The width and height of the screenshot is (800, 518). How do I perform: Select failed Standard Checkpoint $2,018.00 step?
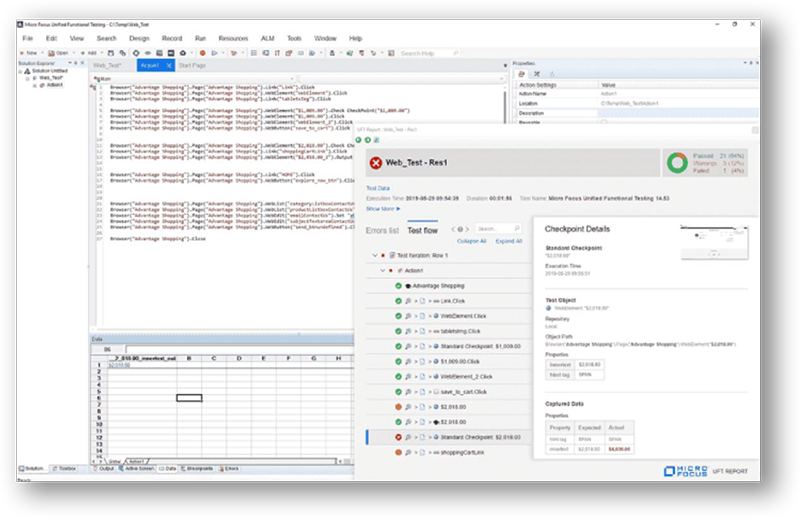[449, 437]
